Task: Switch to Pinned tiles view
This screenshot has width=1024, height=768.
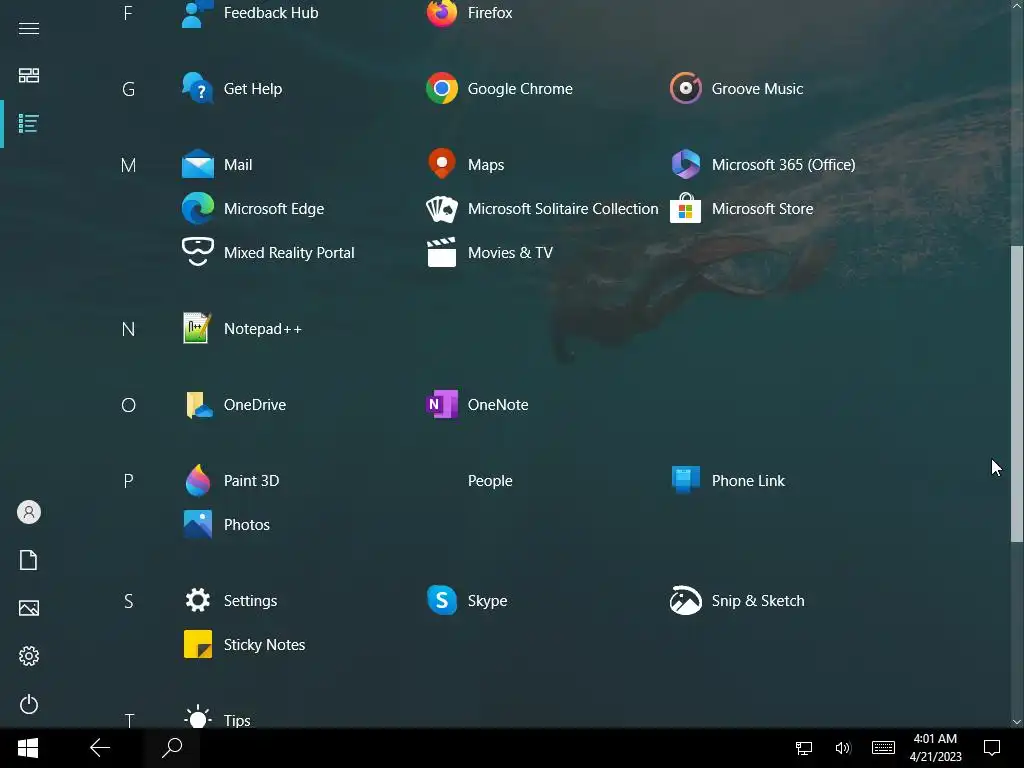Action: pos(29,76)
